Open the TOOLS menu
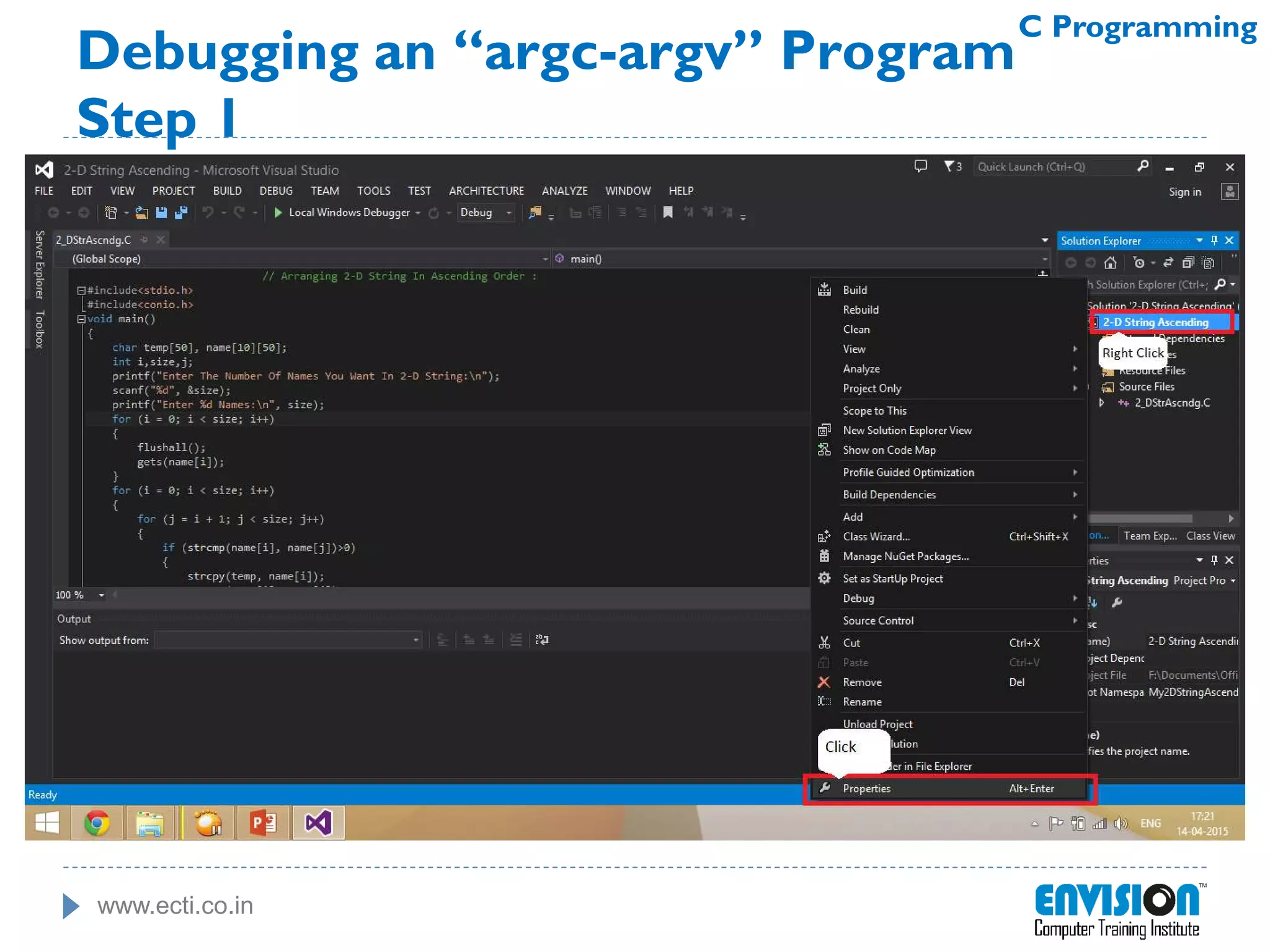 pyautogui.click(x=373, y=191)
